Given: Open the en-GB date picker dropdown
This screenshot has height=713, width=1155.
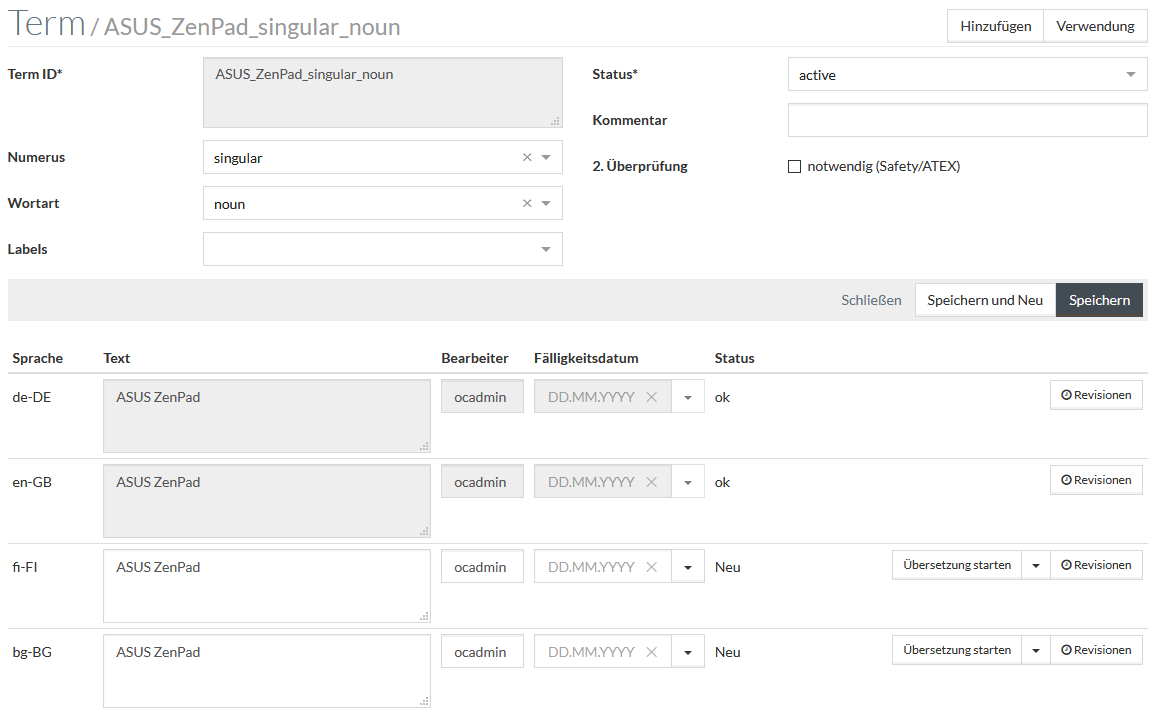Looking at the screenshot, I should 688,482.
